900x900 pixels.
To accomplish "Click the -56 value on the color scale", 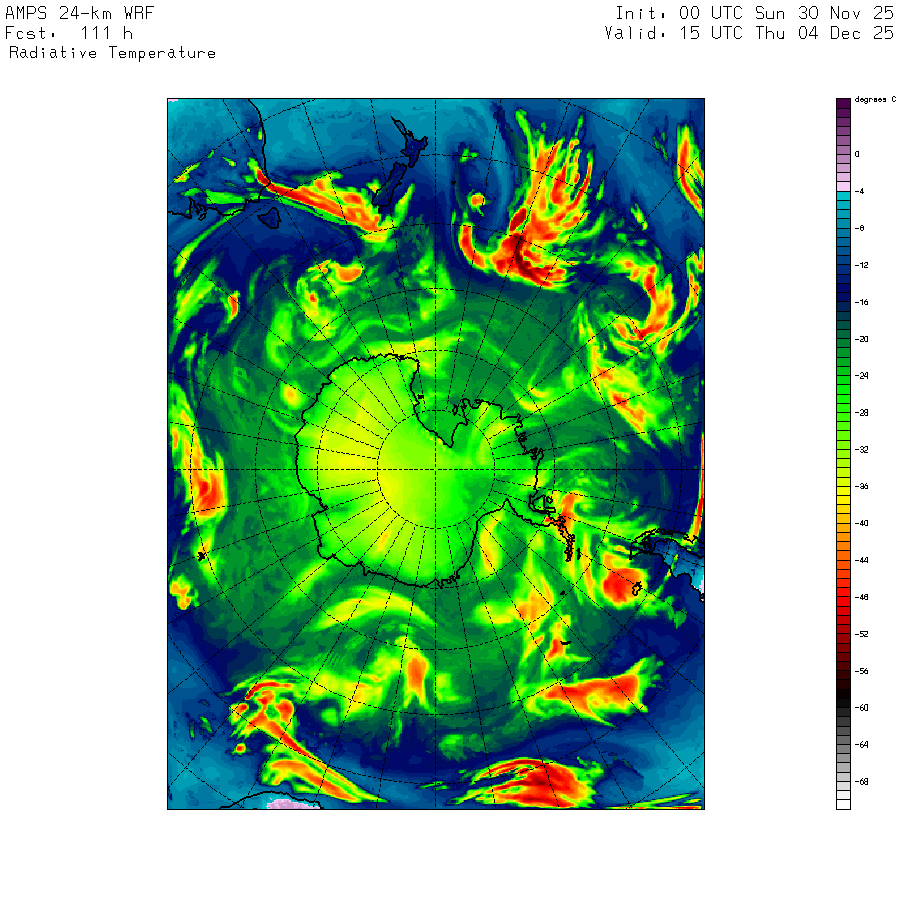I will [x=862, y=671].
